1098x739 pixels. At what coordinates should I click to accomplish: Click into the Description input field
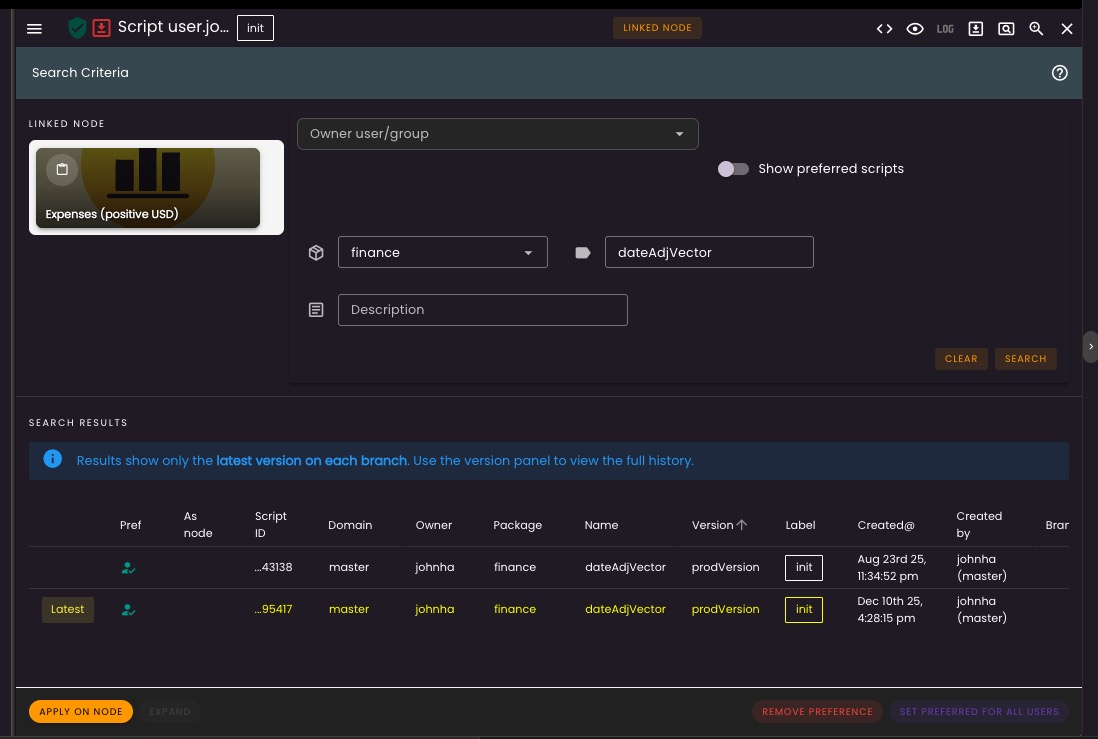(x=482, y=310)
